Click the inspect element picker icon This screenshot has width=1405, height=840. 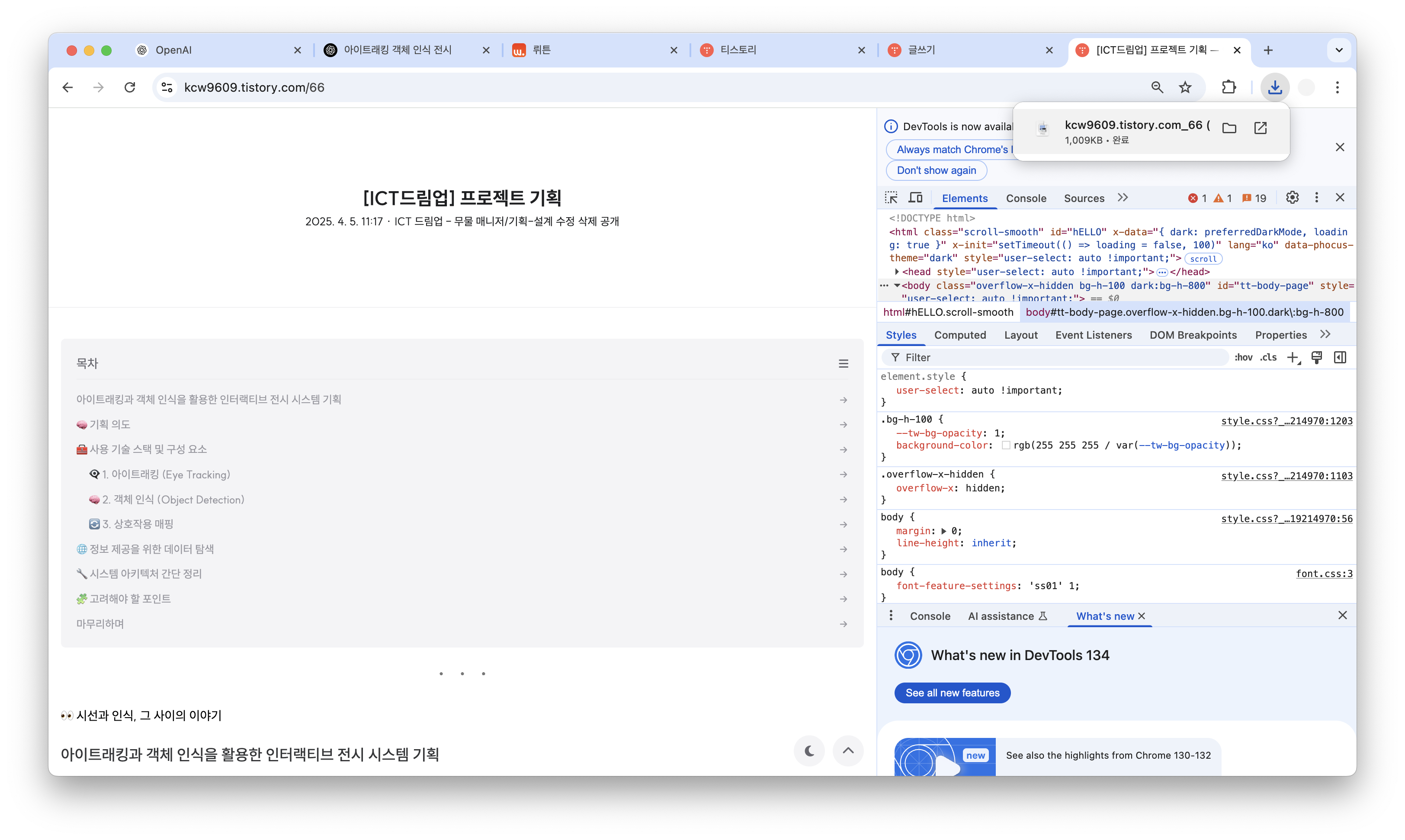coord(891,198)
